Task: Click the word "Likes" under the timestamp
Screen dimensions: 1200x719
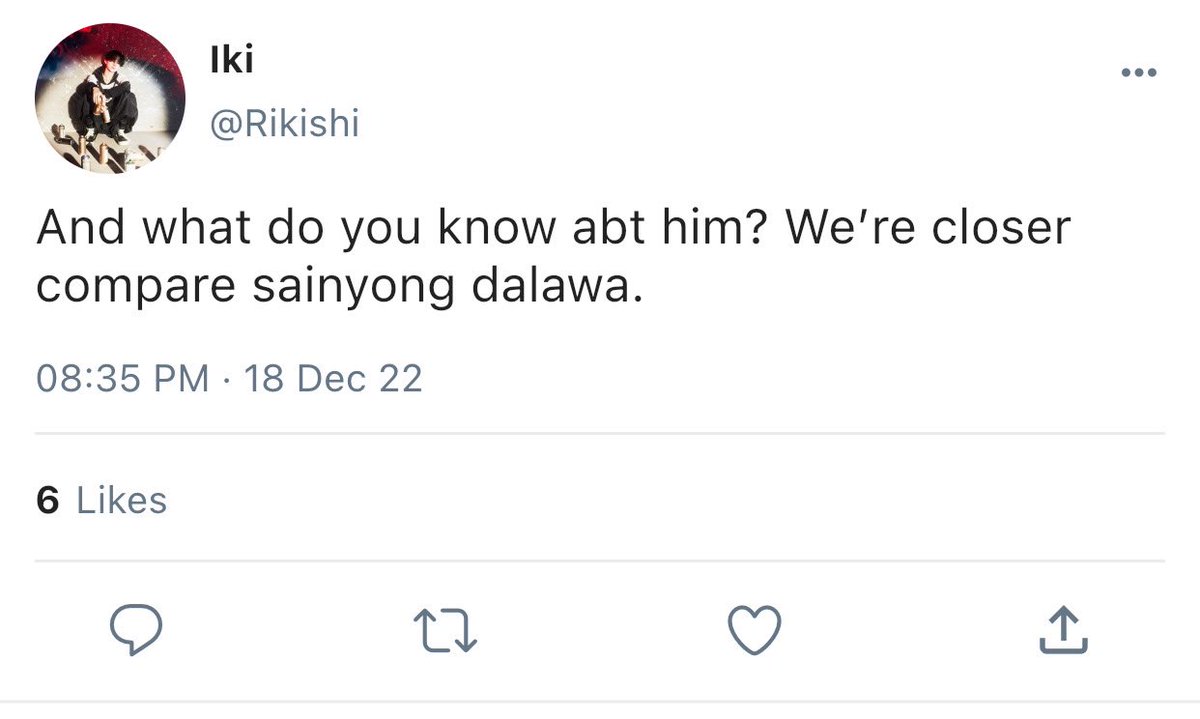Action: click(122, 500)
